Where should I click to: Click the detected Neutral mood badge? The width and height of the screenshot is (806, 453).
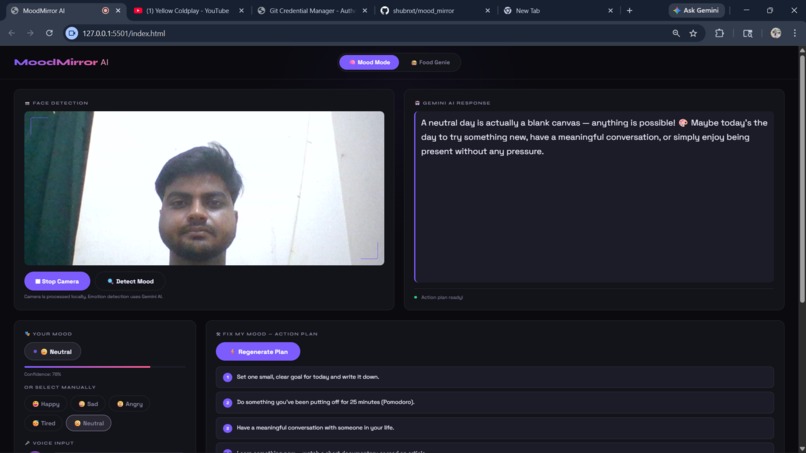[x=52, y=352]
